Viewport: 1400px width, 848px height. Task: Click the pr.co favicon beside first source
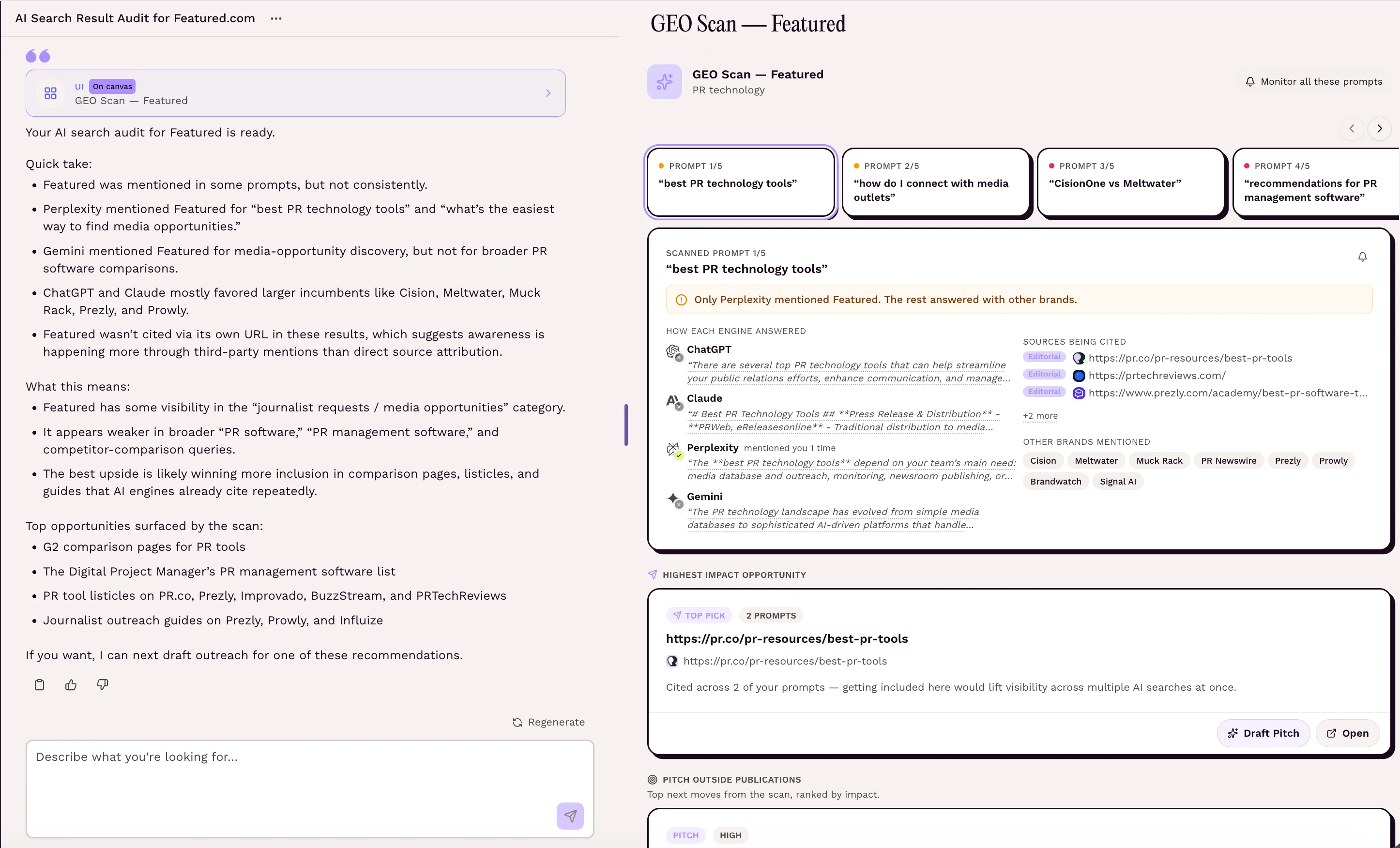1078,358
